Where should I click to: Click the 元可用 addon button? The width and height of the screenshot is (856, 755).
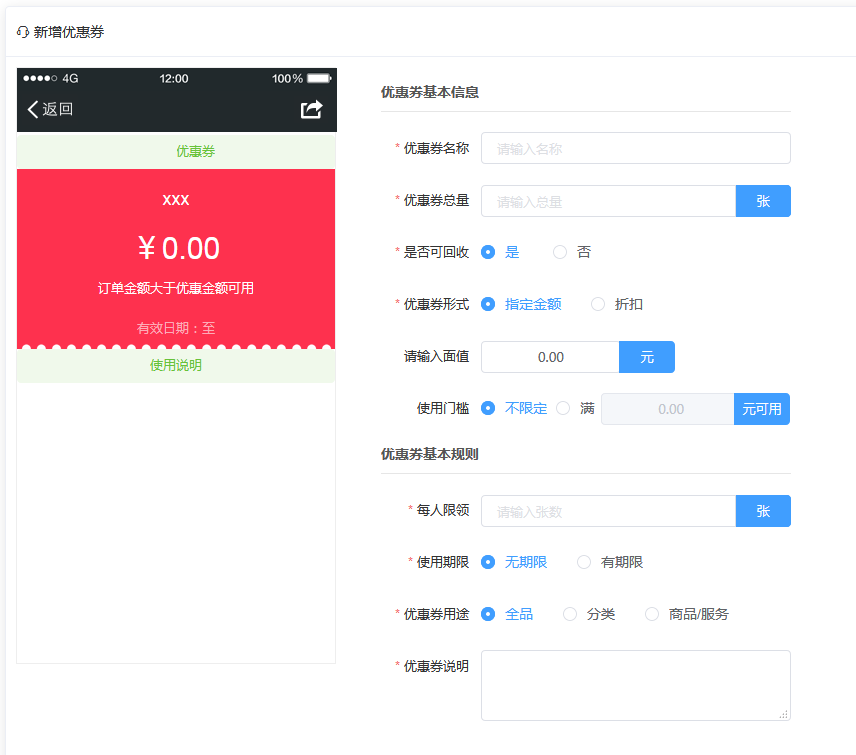click(x=762, y=409)
